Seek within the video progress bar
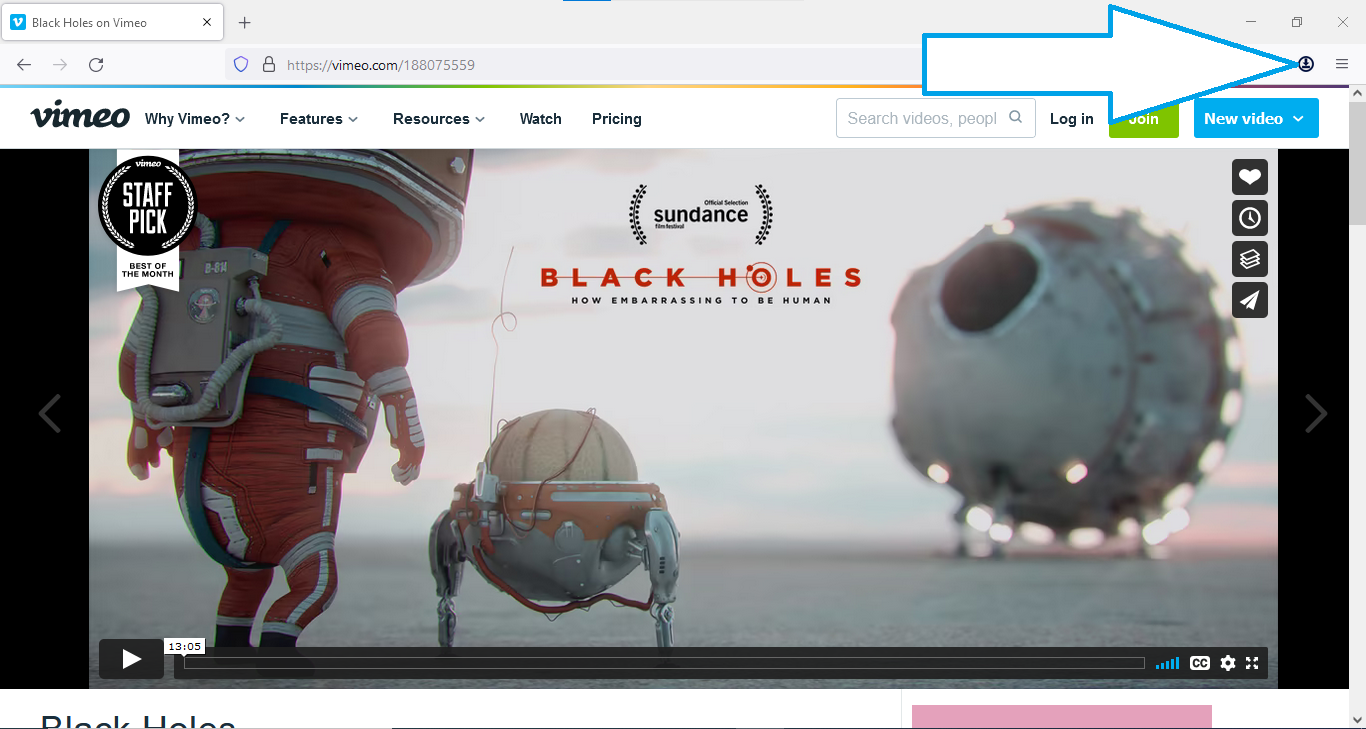1366x729 pixels. [x=664, y=663]
